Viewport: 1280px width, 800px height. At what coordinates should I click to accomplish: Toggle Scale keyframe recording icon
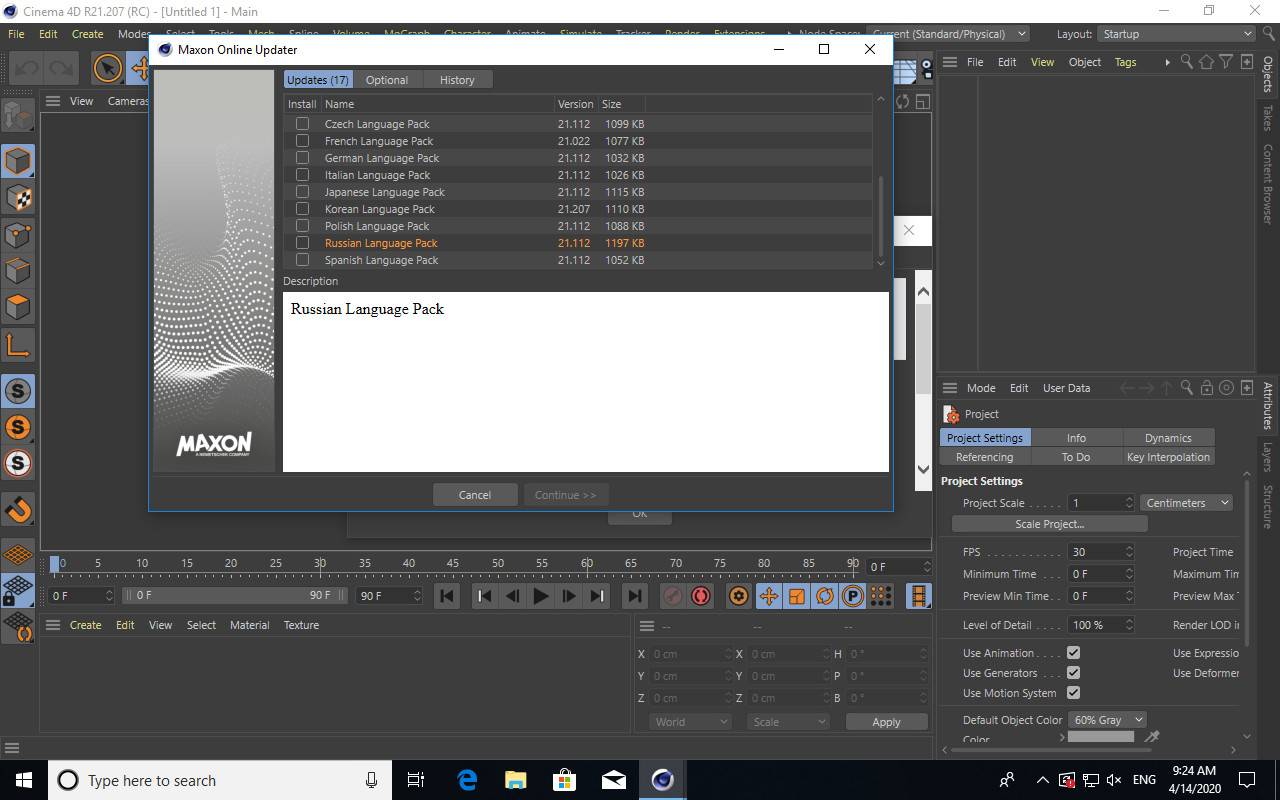pyautogui.click(x=796, y=596)
